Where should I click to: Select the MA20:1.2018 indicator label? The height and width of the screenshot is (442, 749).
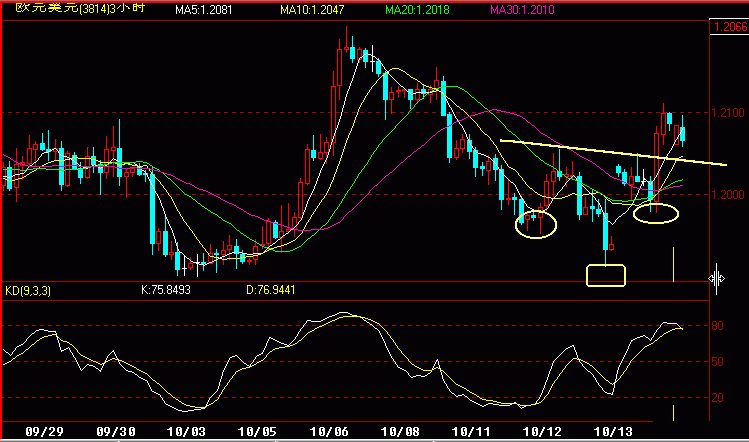pos(417,10)
